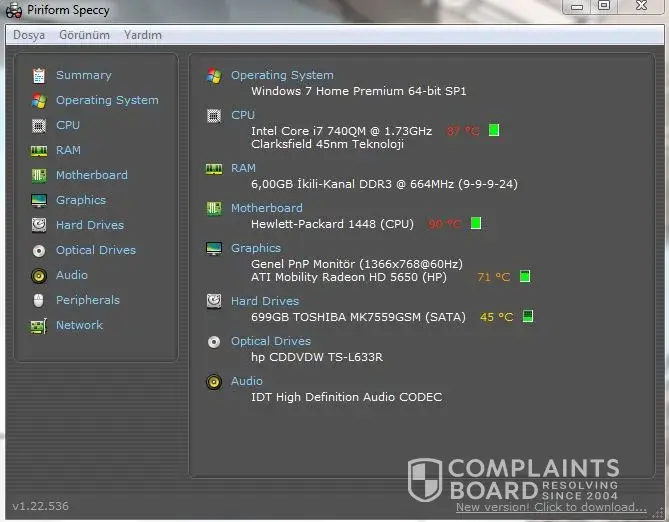Viewport: 669px width, 522px height.
Task: Click the Hard Drives icon in summary panel
Action: [x=214, y=301]
